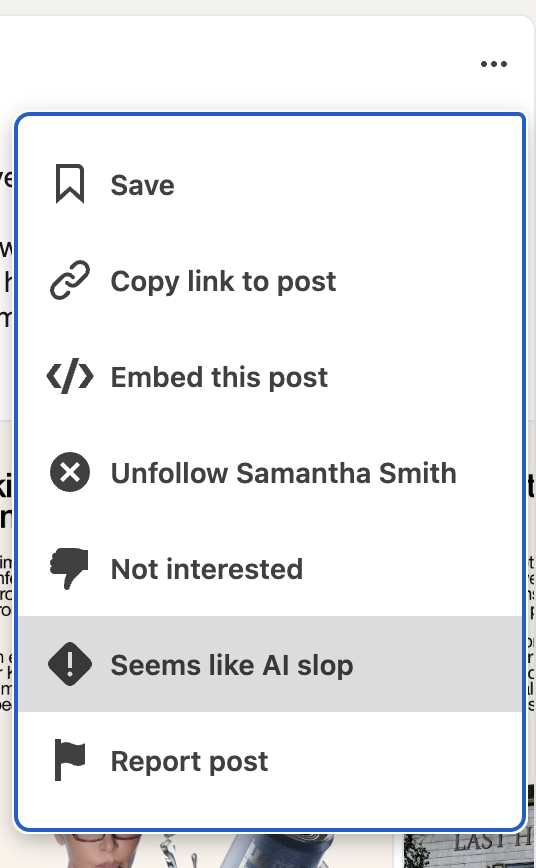This screenshot has height=868, width=536.
Task: Select Save from the menu
Action: [x=270, y=185]
